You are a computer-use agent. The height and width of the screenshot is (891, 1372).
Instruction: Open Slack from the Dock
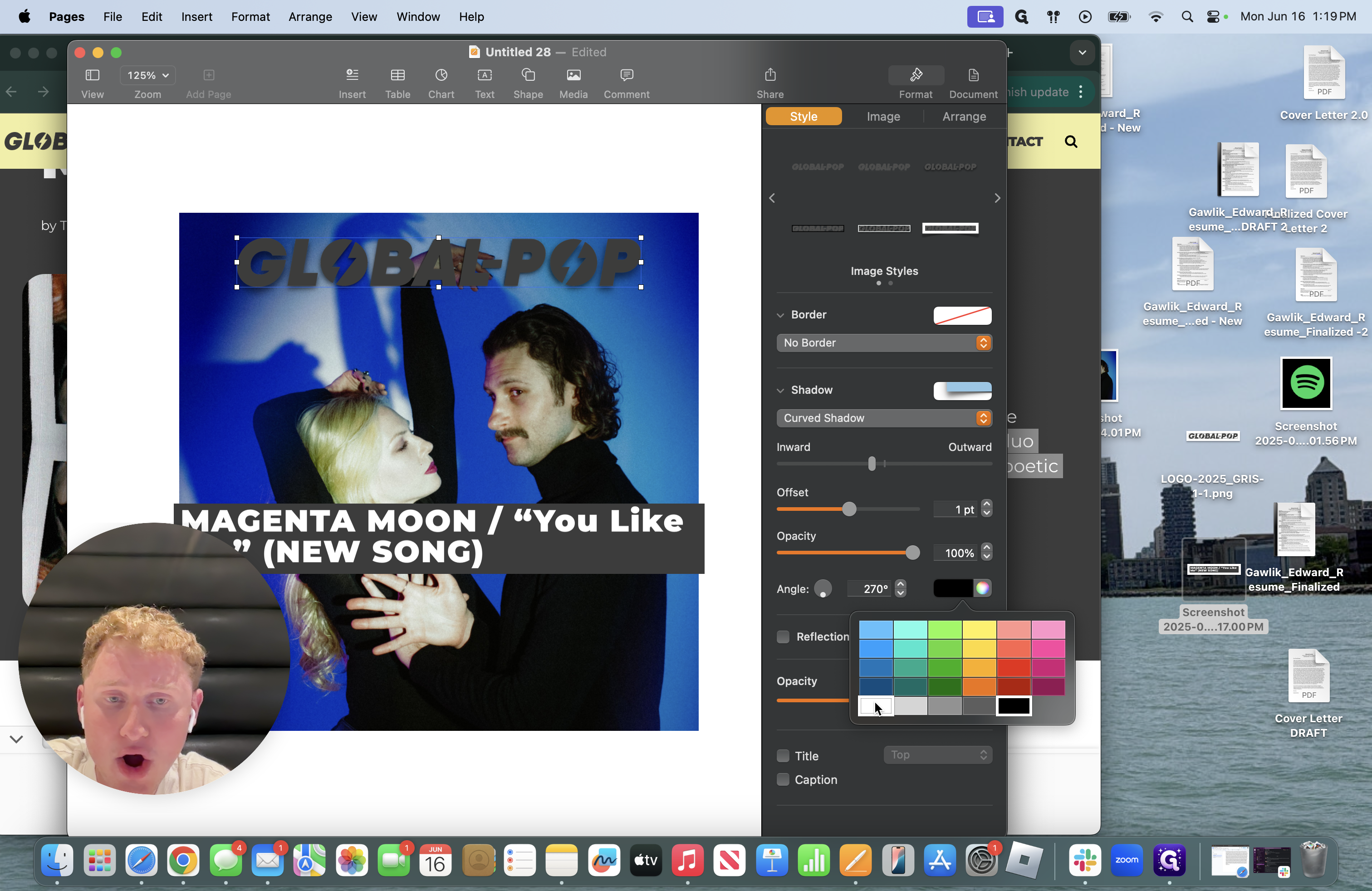pyautogui.click(x=1085, y=861)
